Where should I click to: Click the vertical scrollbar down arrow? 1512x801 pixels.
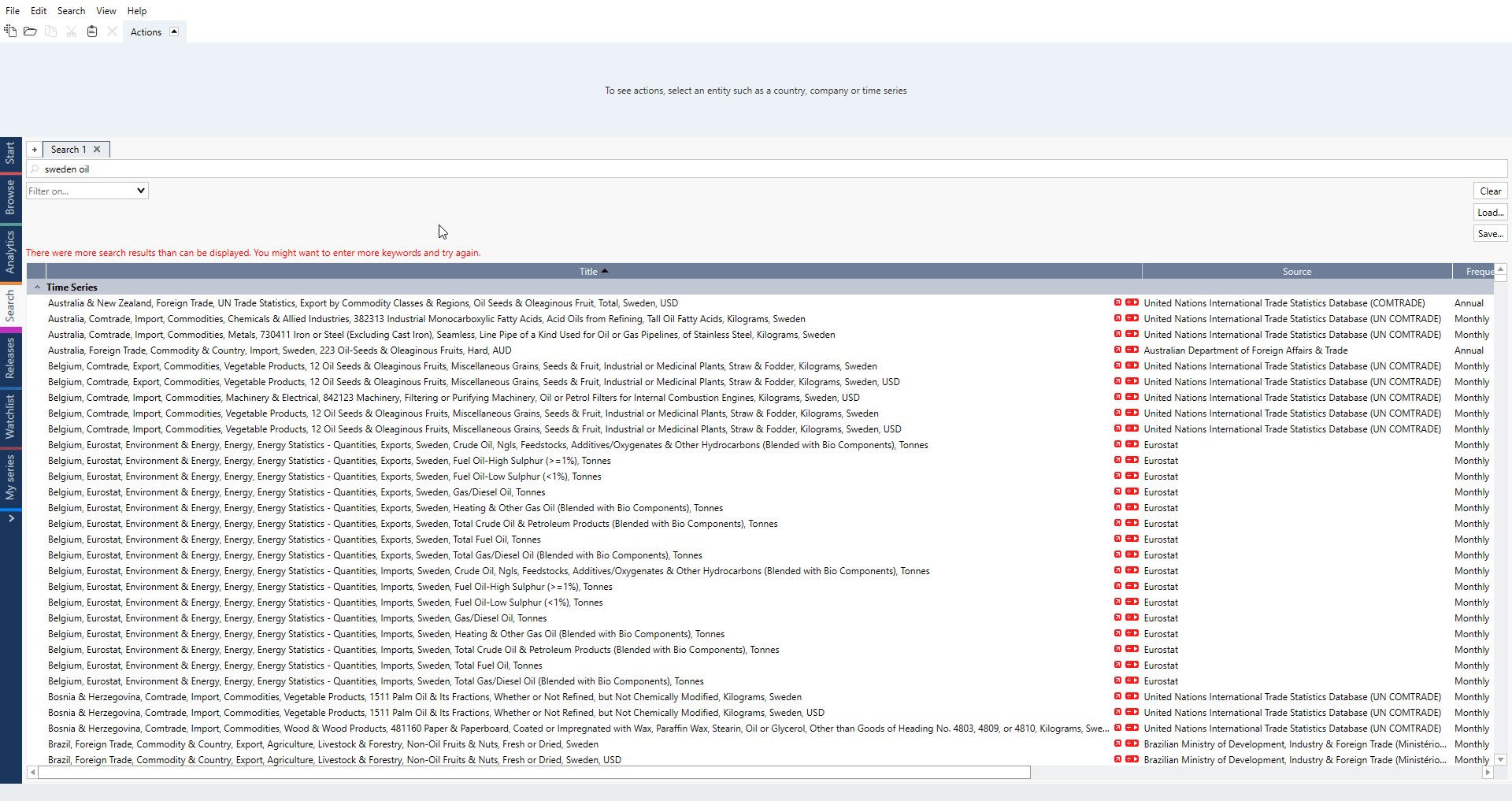pos(1501,760)
